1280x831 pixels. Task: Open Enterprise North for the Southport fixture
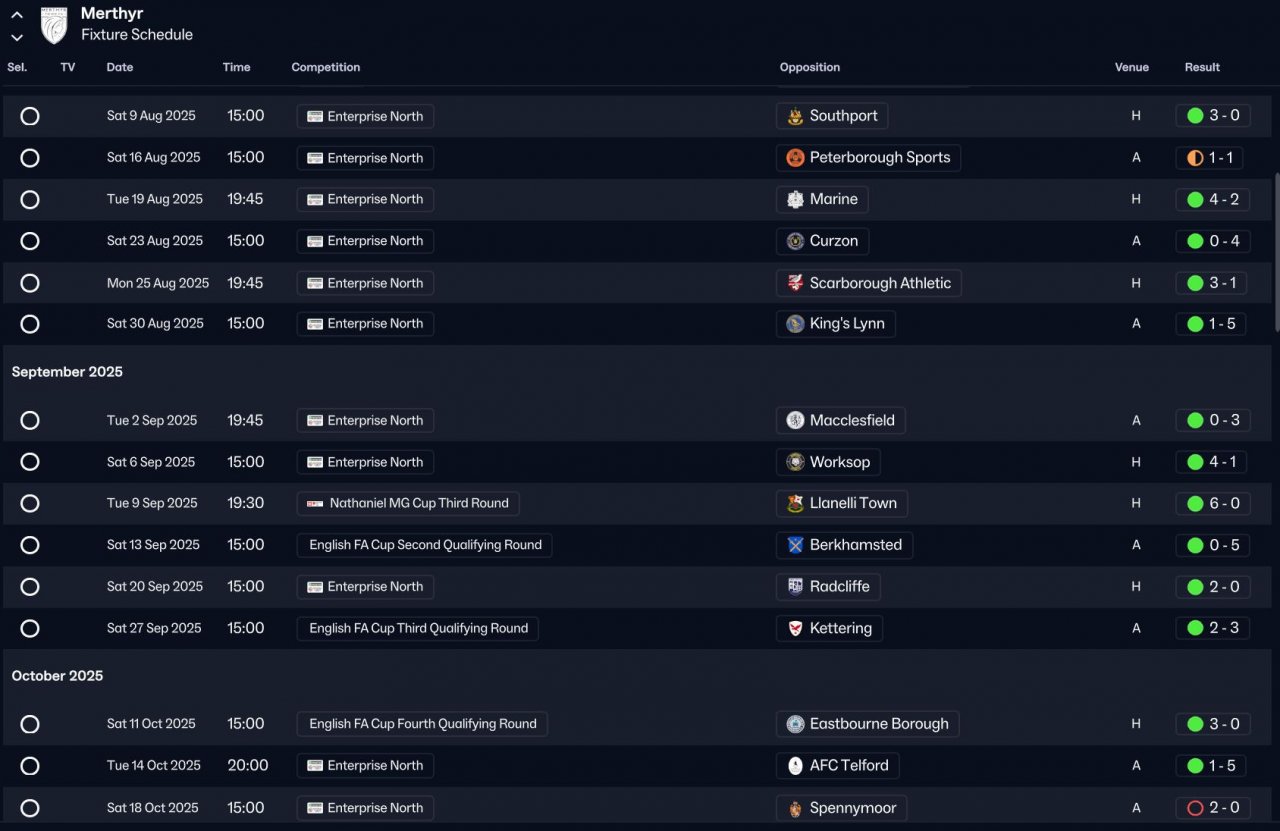(x=365, y=116)
